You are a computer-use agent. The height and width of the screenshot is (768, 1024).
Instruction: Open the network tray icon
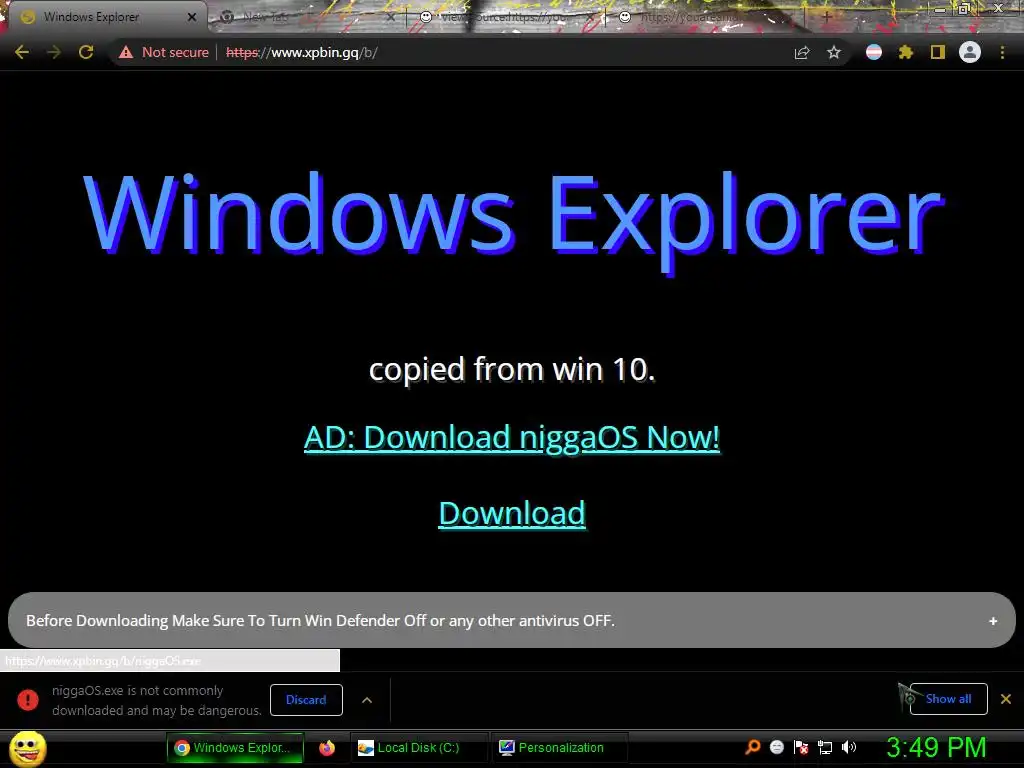[825, 747]
